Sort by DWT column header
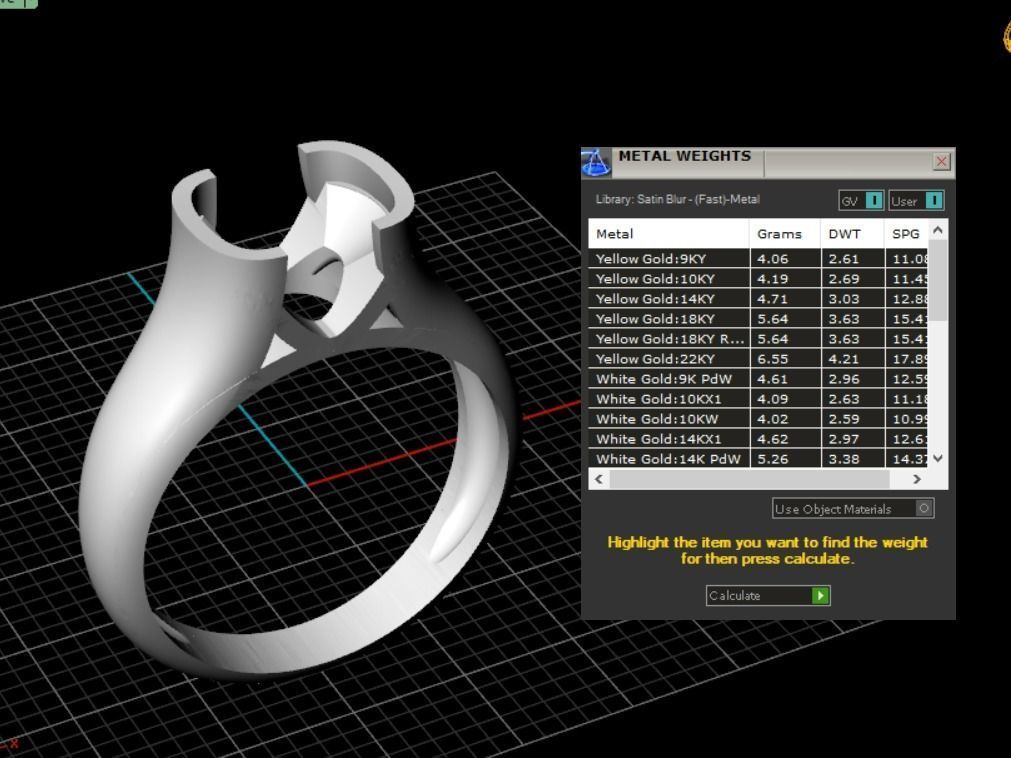The width and height of the screenshot is (1011, 758). tap(852, 233)
